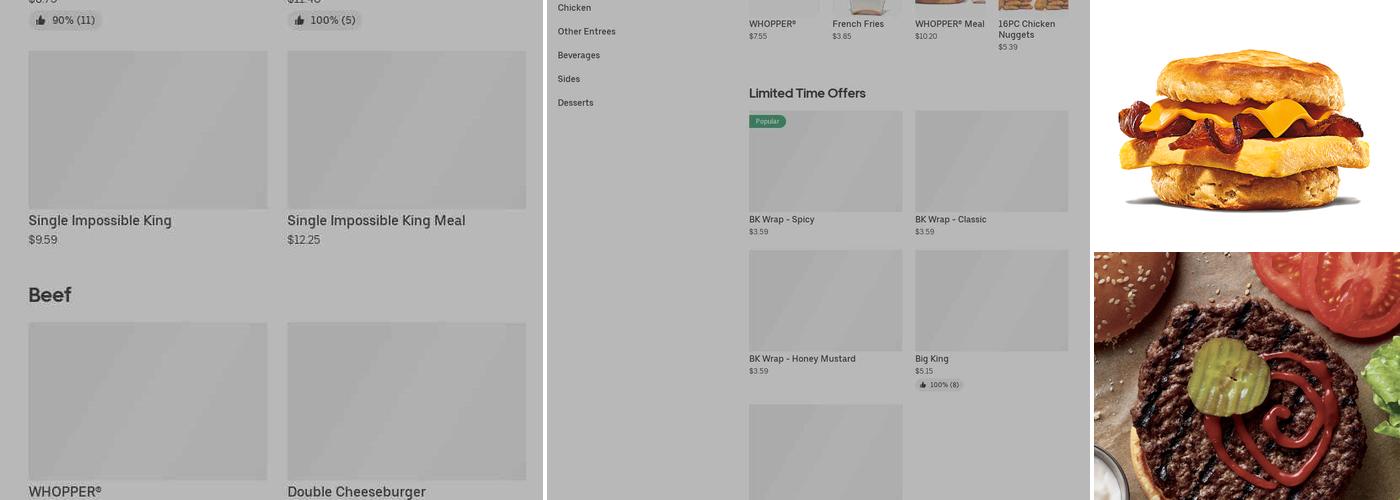Select the WHOPPER $7.55 featured item

pyautogui.click(x=784, y=20)
